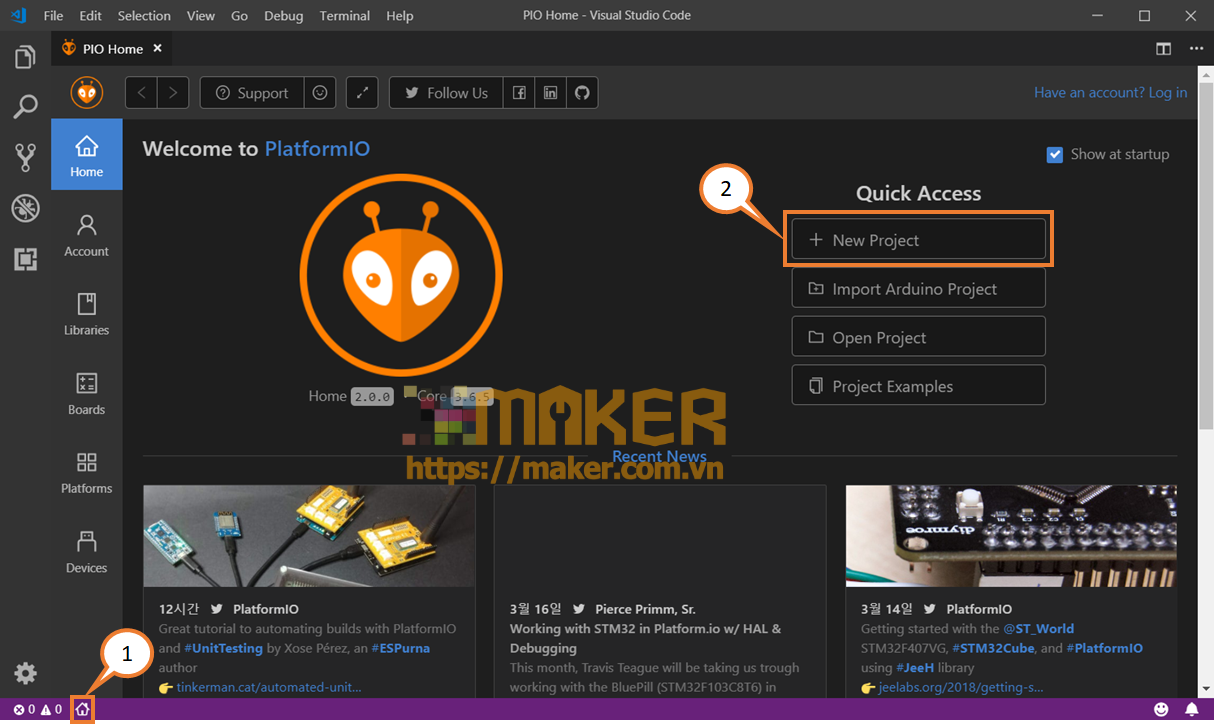The width and height of the screenshot is (1214, 724).
Task: Open the Manage gear in activity bar
Action: click(x=25, y=673)
